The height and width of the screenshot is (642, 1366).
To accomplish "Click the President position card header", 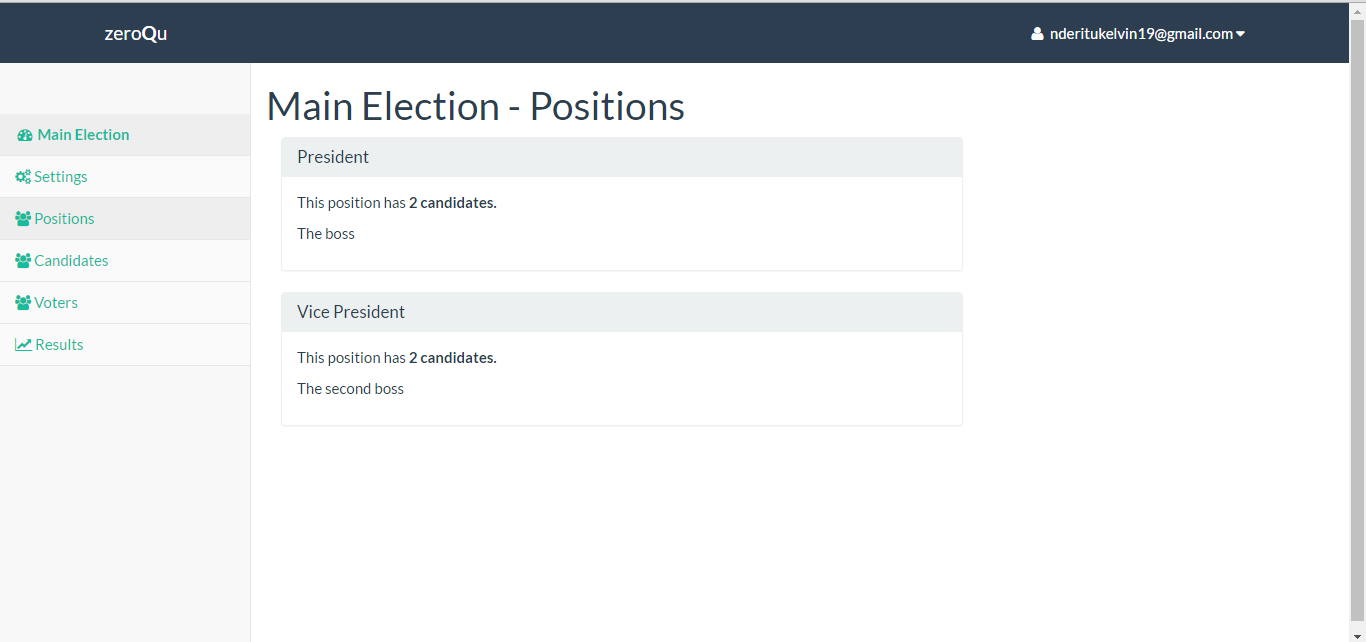I will point(622,157).
